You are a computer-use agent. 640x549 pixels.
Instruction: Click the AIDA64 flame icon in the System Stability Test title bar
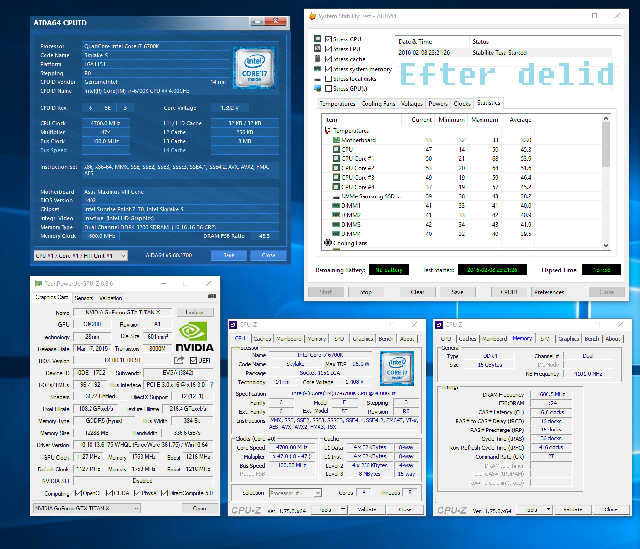(x=313, y=16)
